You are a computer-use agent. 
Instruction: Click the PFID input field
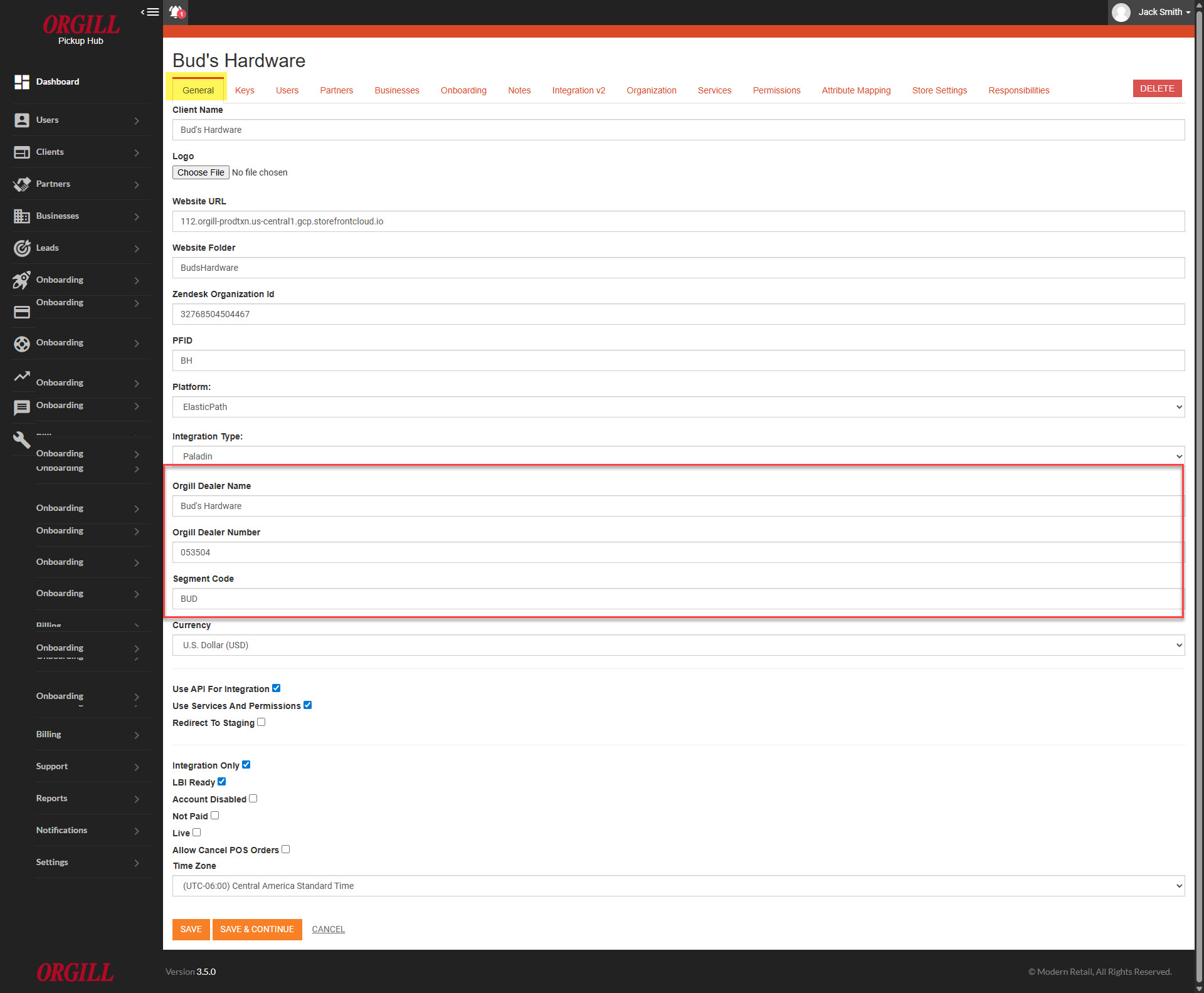coord(679,360)
